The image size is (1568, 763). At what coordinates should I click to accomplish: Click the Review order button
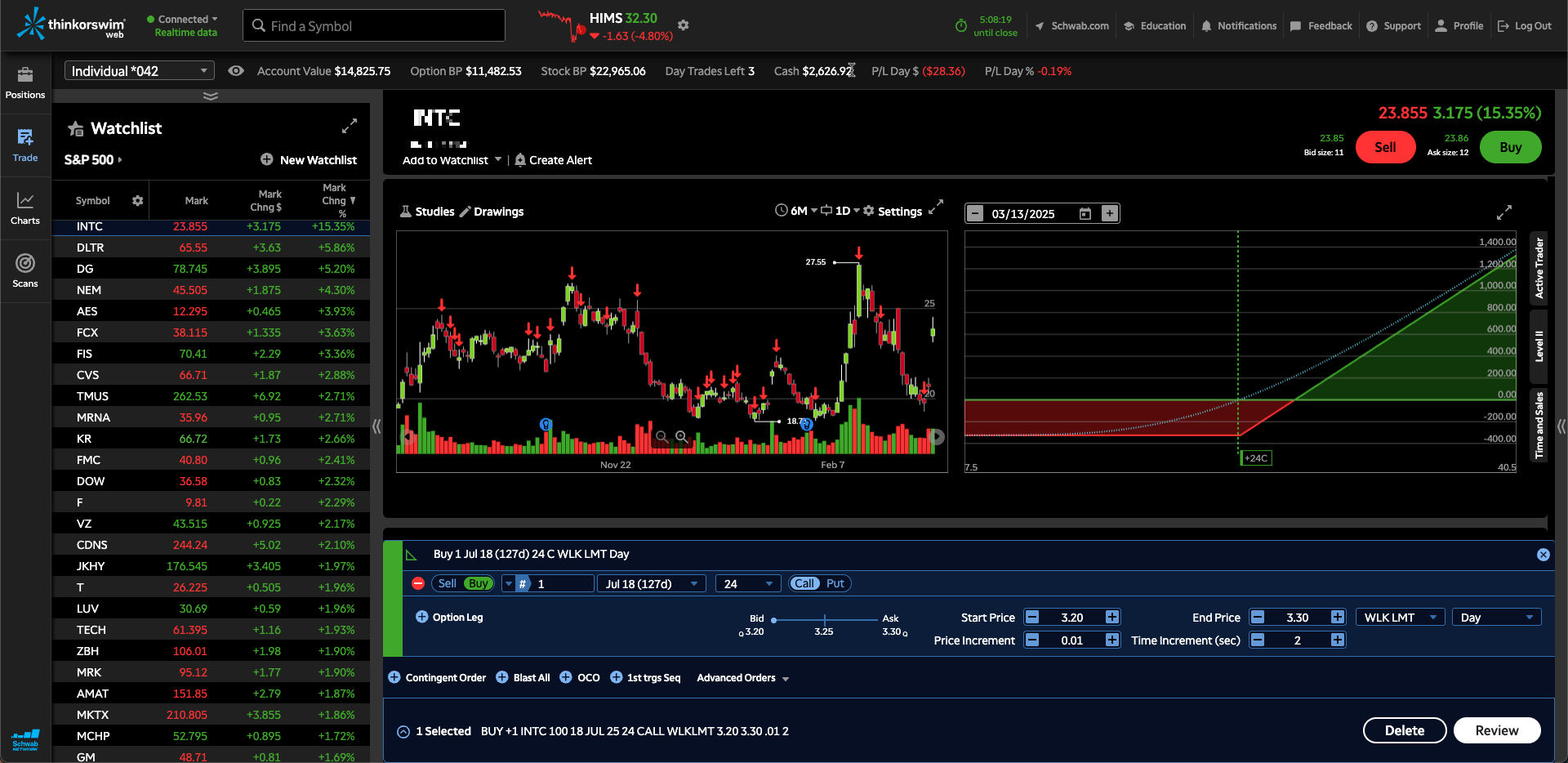coord(1496,730)
